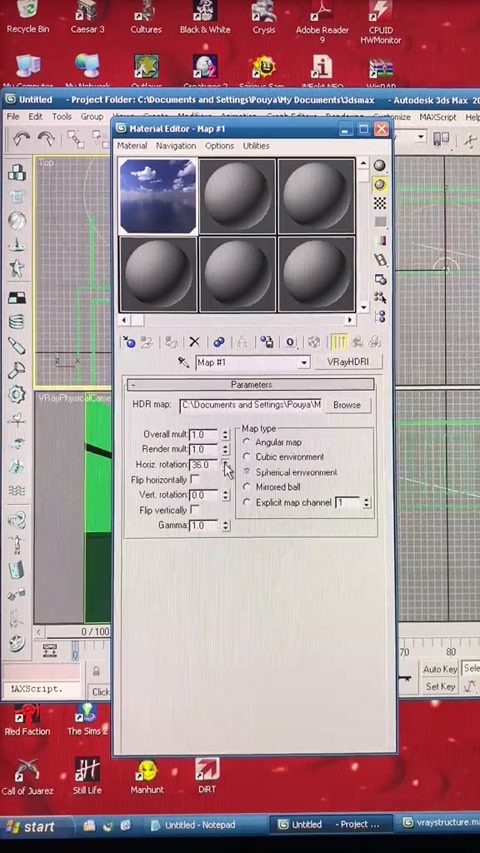Click key mode toggle icon below time slider

(50, 650)
